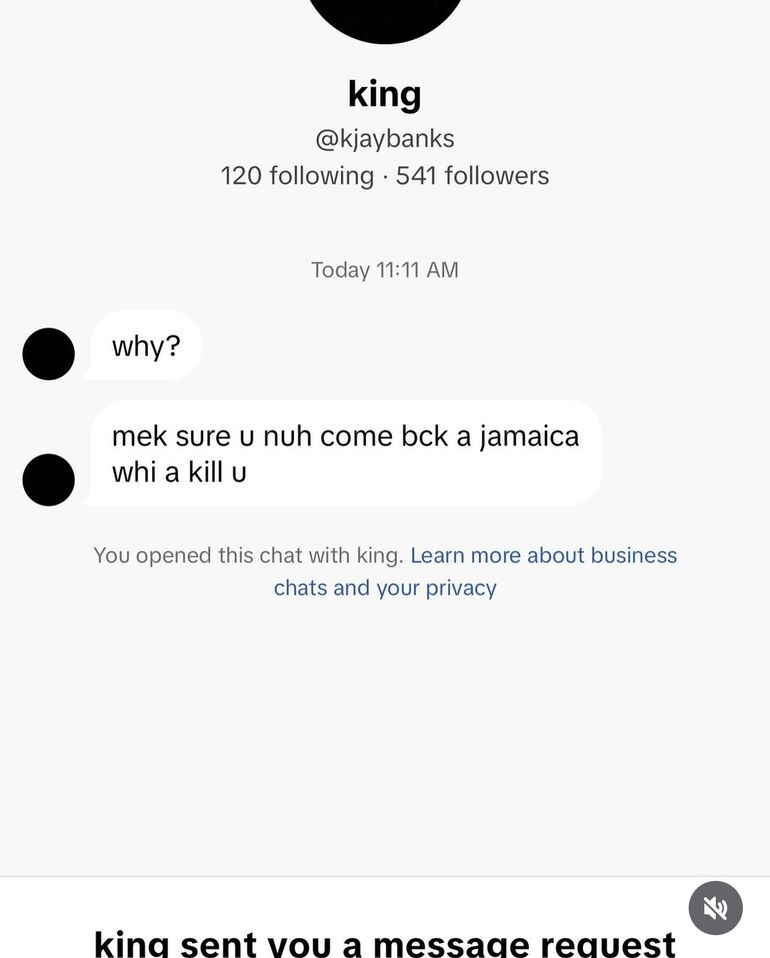This screenshot has width=770, height=958.
Task: View the 541 followers list
Action: click(472, 176)
